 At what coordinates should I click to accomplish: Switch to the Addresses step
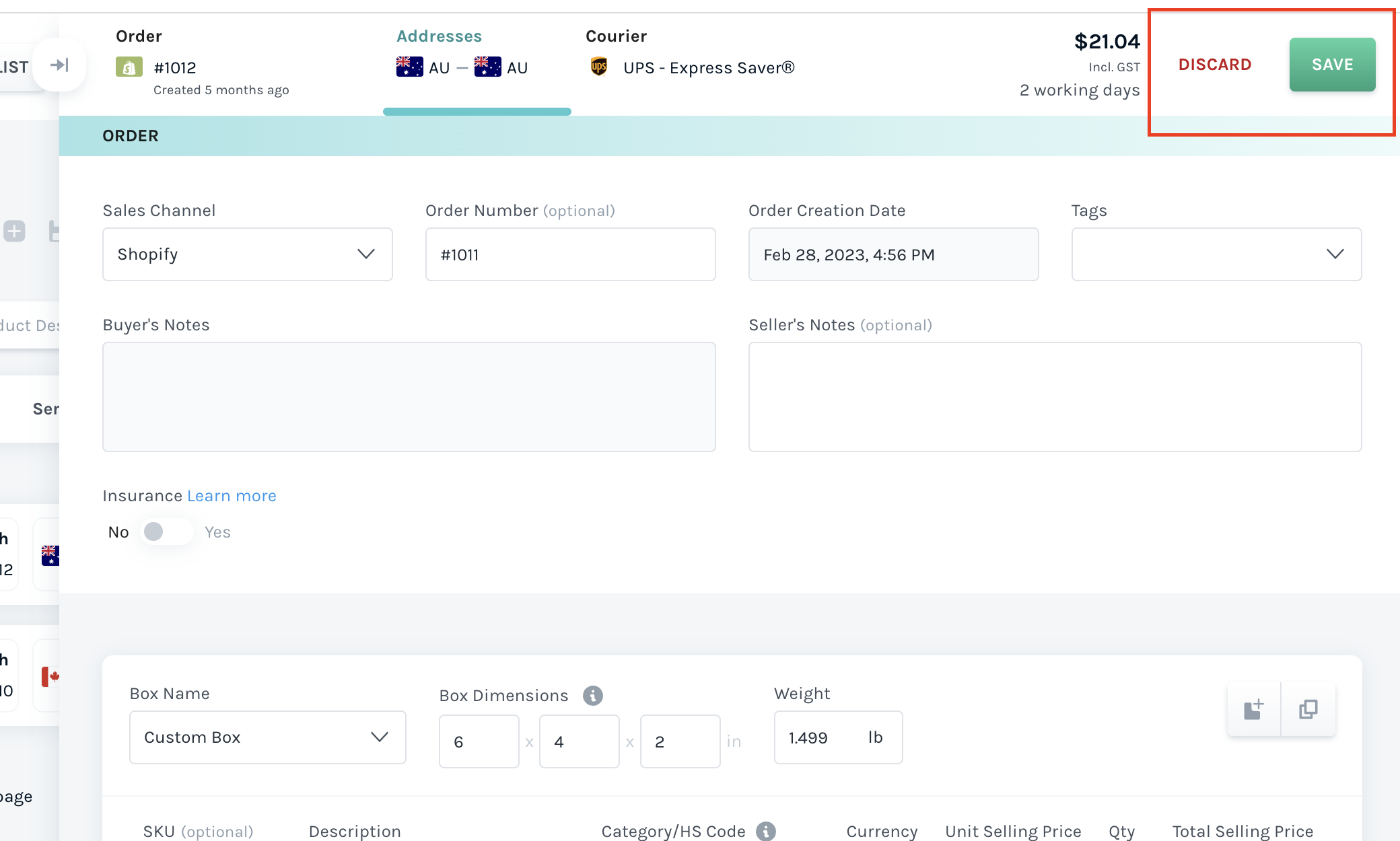click(x=439, y=36)
